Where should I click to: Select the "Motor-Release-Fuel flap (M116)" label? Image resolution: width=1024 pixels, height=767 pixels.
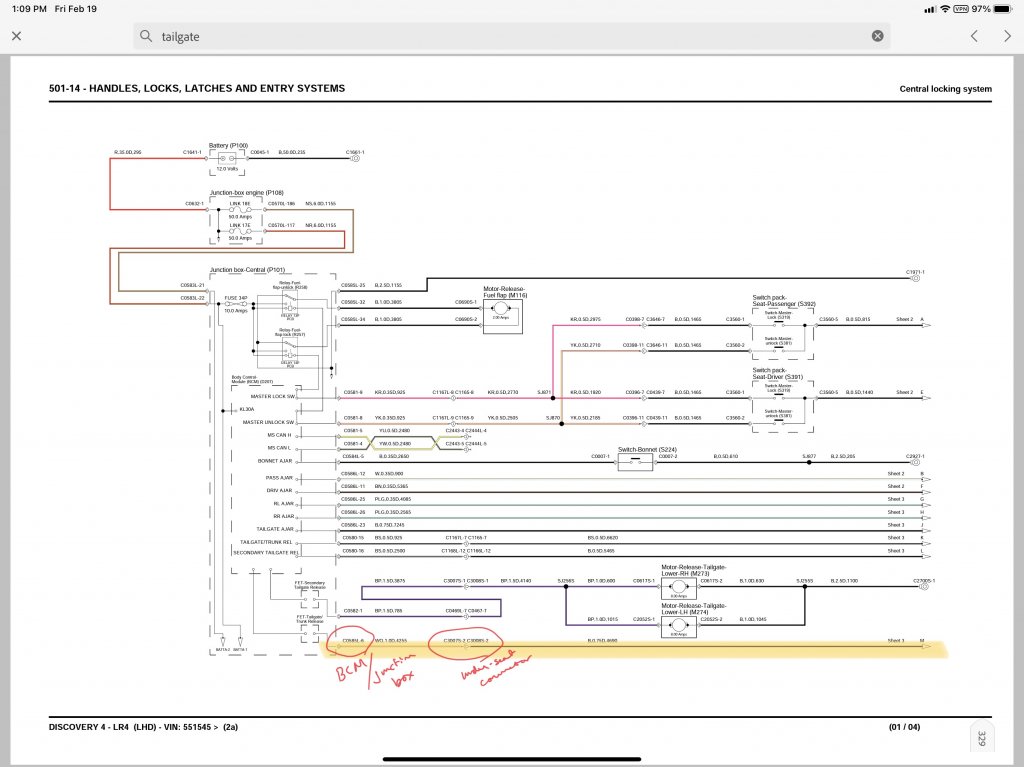pos(505,292)
